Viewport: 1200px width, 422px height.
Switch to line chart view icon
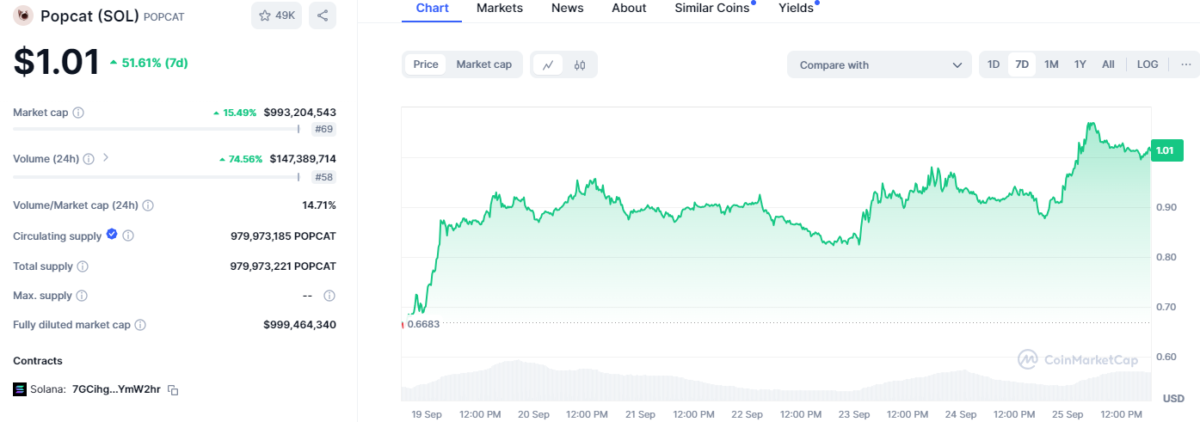click(x=548, y=65)
